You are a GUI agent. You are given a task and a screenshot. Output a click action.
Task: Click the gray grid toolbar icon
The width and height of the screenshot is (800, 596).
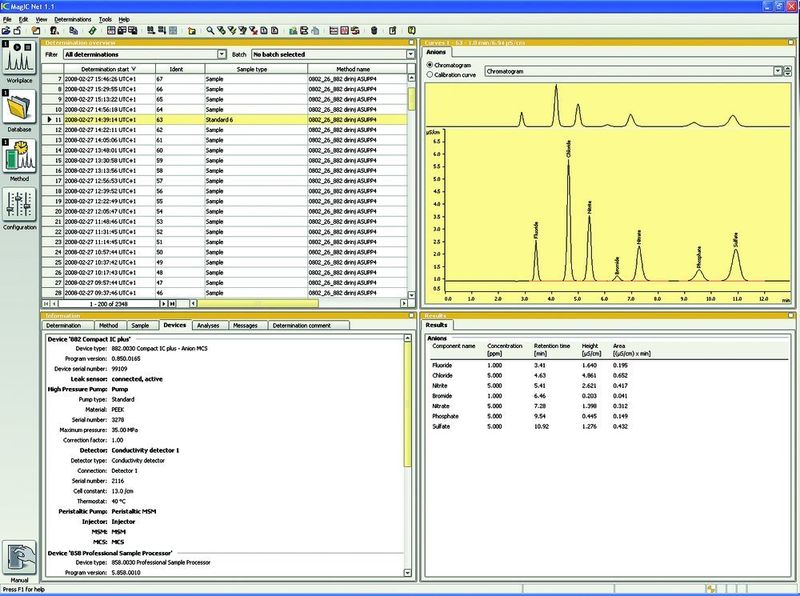(173, 31)
